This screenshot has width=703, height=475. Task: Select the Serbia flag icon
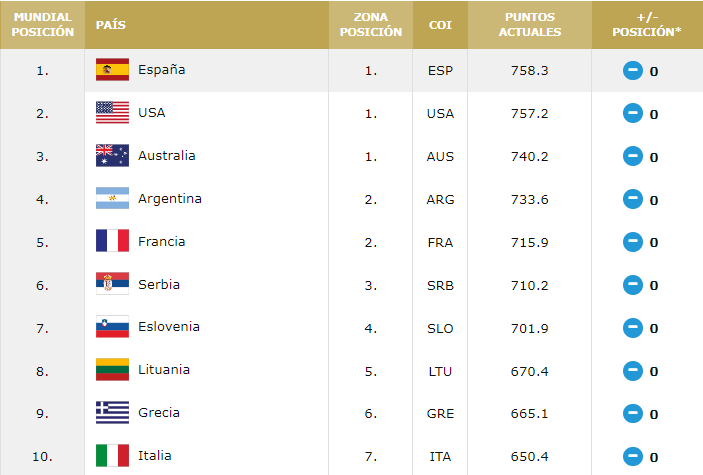tap(112, 284)
